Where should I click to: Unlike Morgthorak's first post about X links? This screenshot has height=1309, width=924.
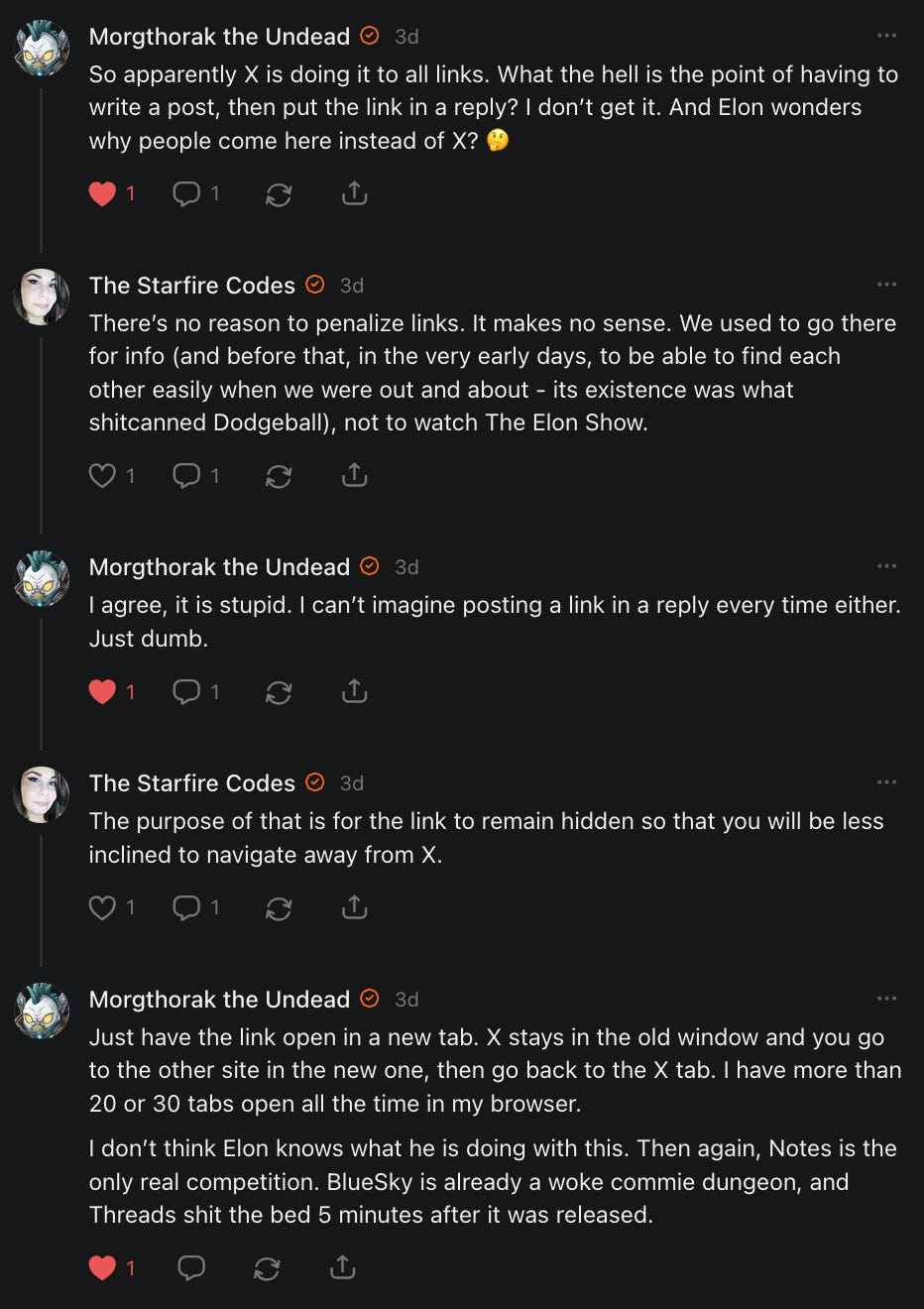pos(103,193)
